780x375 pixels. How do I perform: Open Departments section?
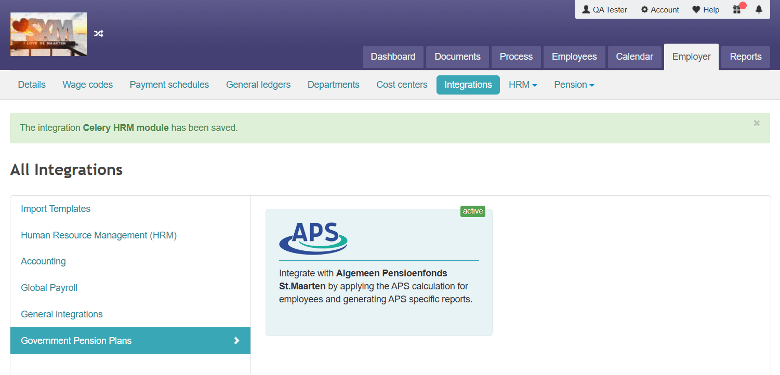[x=333, y=85]
